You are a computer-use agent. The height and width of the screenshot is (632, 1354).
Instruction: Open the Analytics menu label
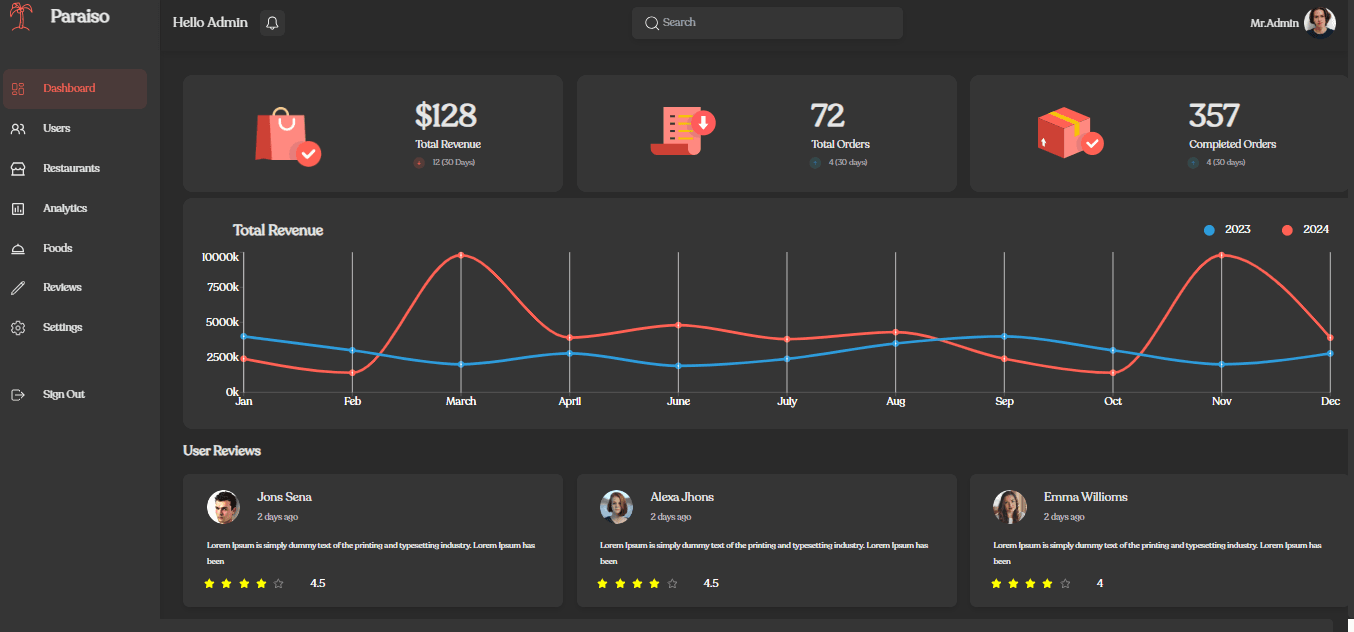pos(65,208)
